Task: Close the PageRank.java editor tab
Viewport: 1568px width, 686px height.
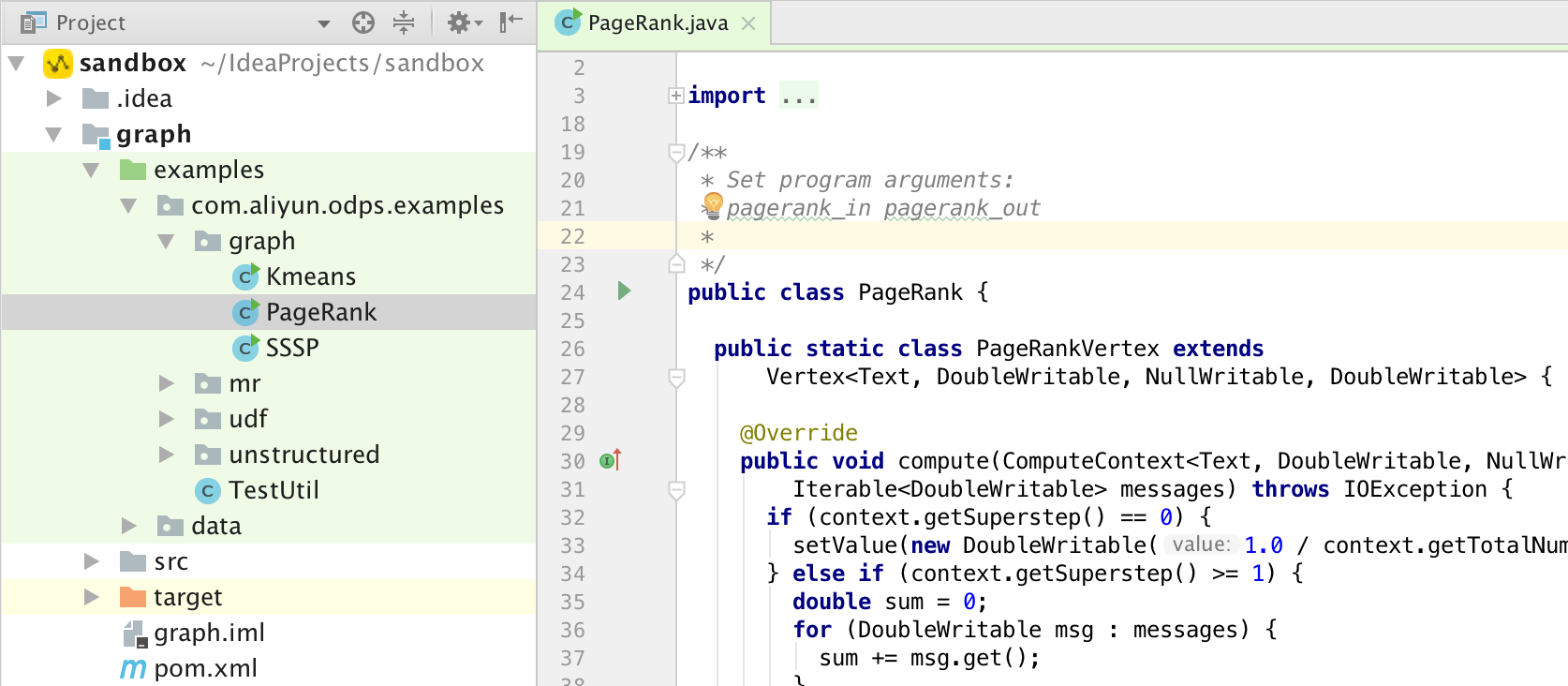Action: click(748, 23)
